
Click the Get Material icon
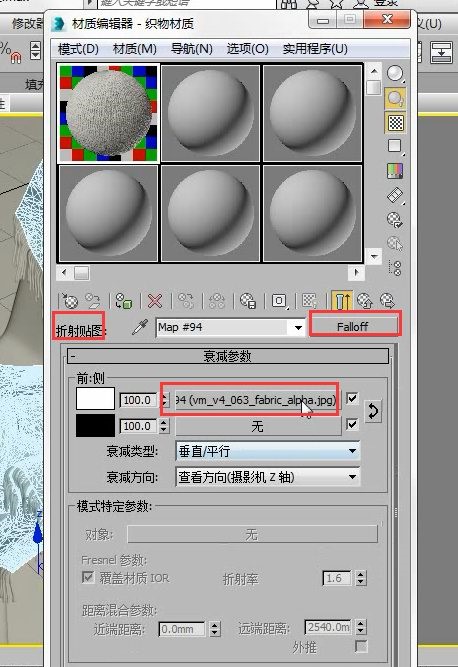point(70,301)
